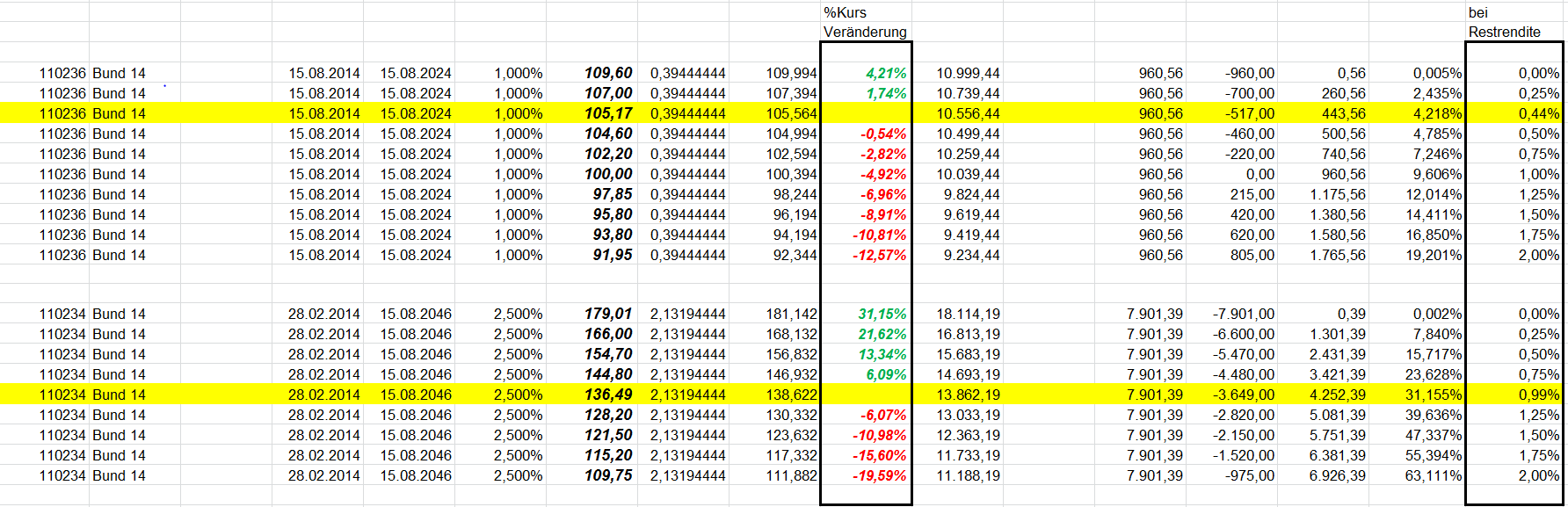This screenshot has width=1568, height=507.
Task: Click the price cell 154,70
Action: pos(592,354)
